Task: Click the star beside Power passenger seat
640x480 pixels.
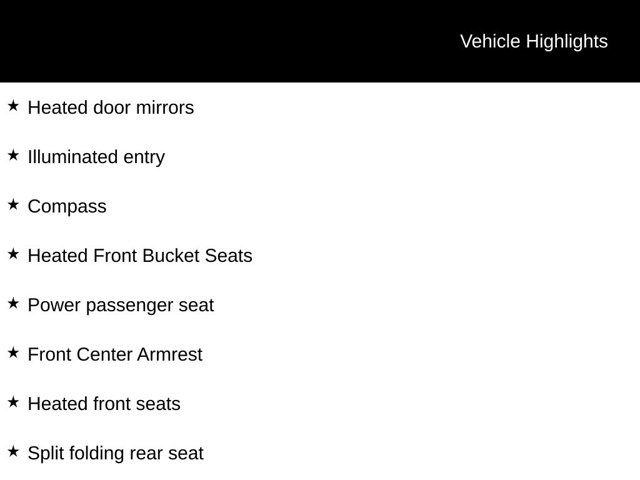Action: (x=13, y=303)
